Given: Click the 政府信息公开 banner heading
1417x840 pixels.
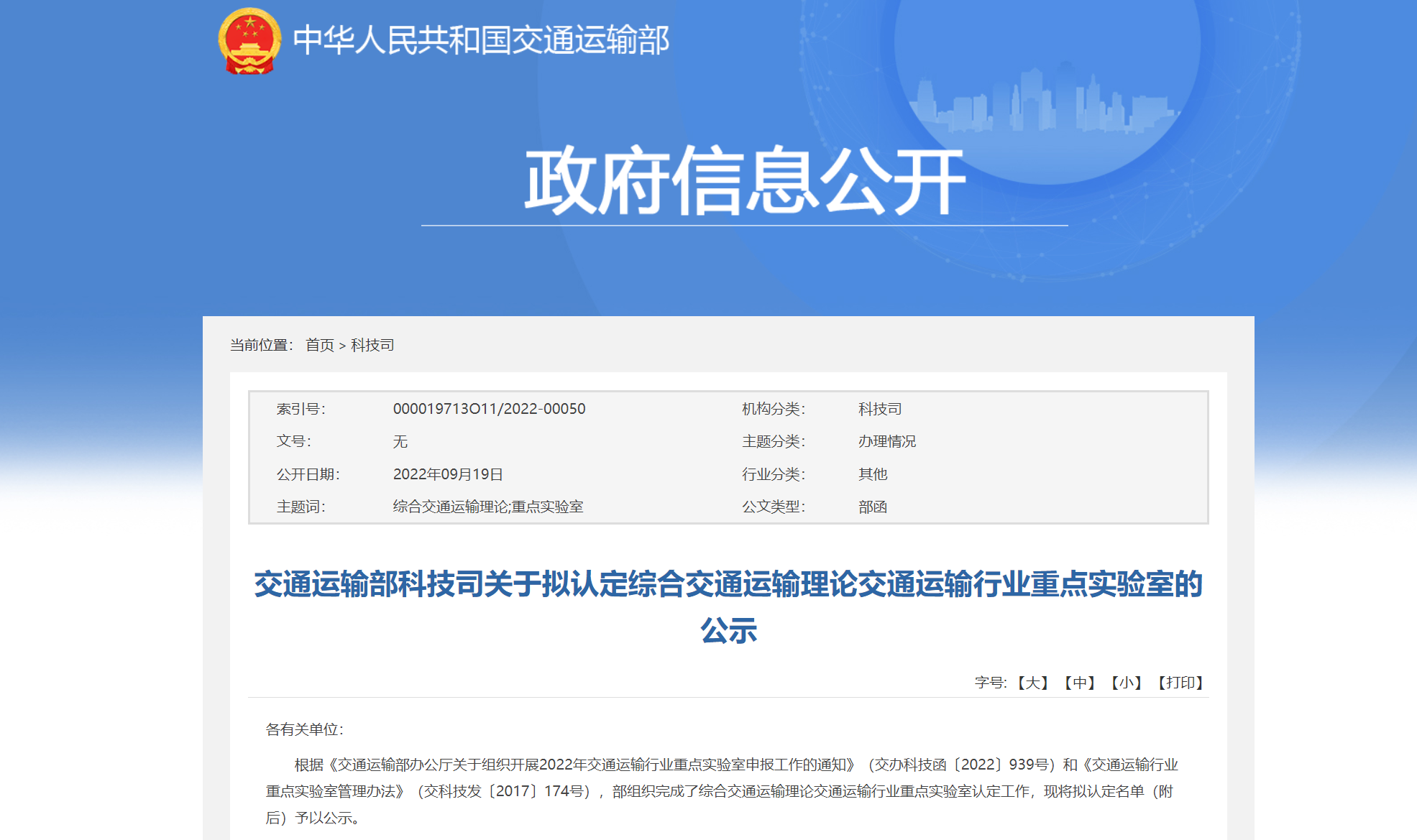Looking at the screenshot, I should 744,181.
